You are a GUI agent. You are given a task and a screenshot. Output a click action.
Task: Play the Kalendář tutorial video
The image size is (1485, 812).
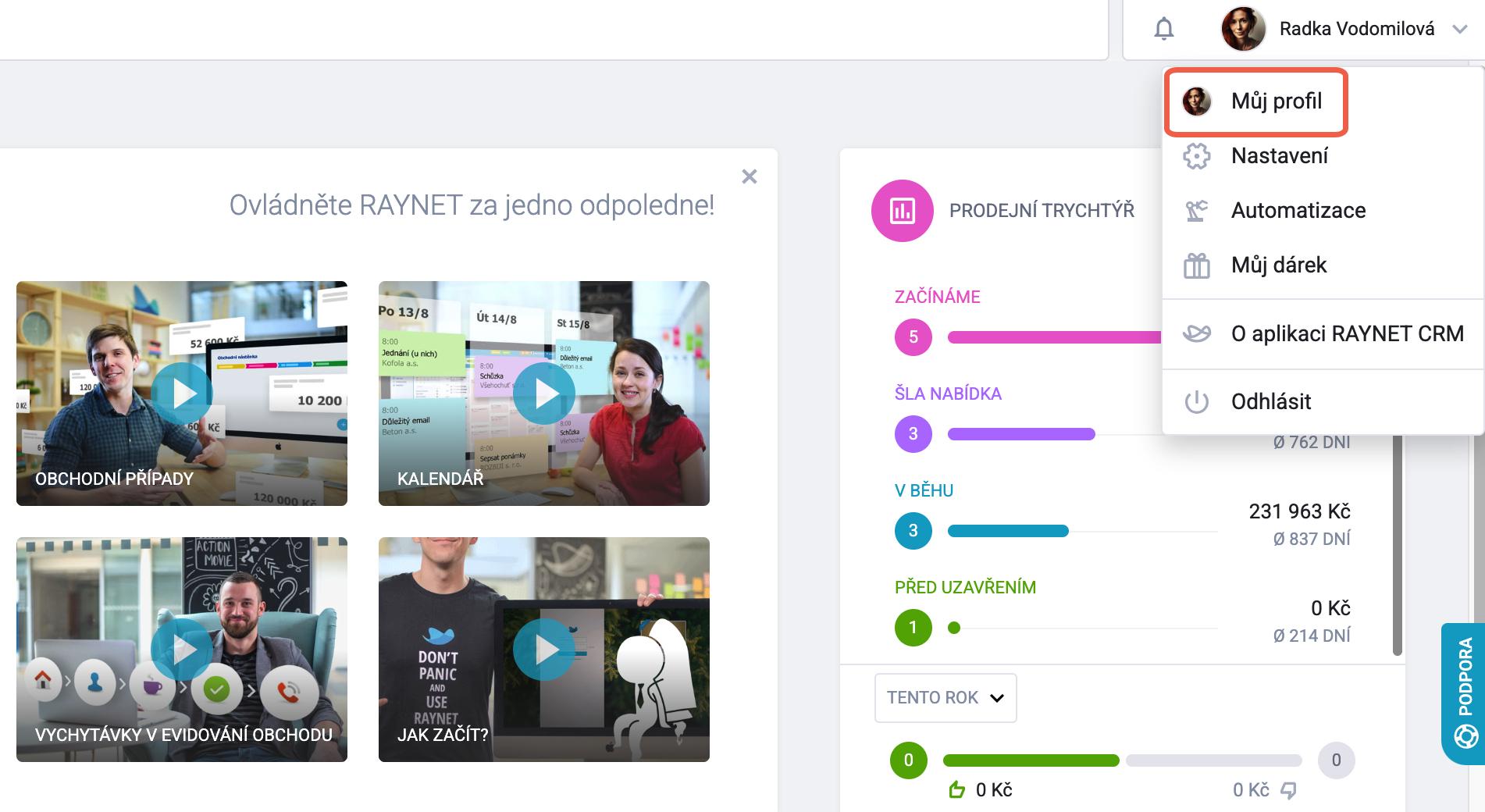544,394
